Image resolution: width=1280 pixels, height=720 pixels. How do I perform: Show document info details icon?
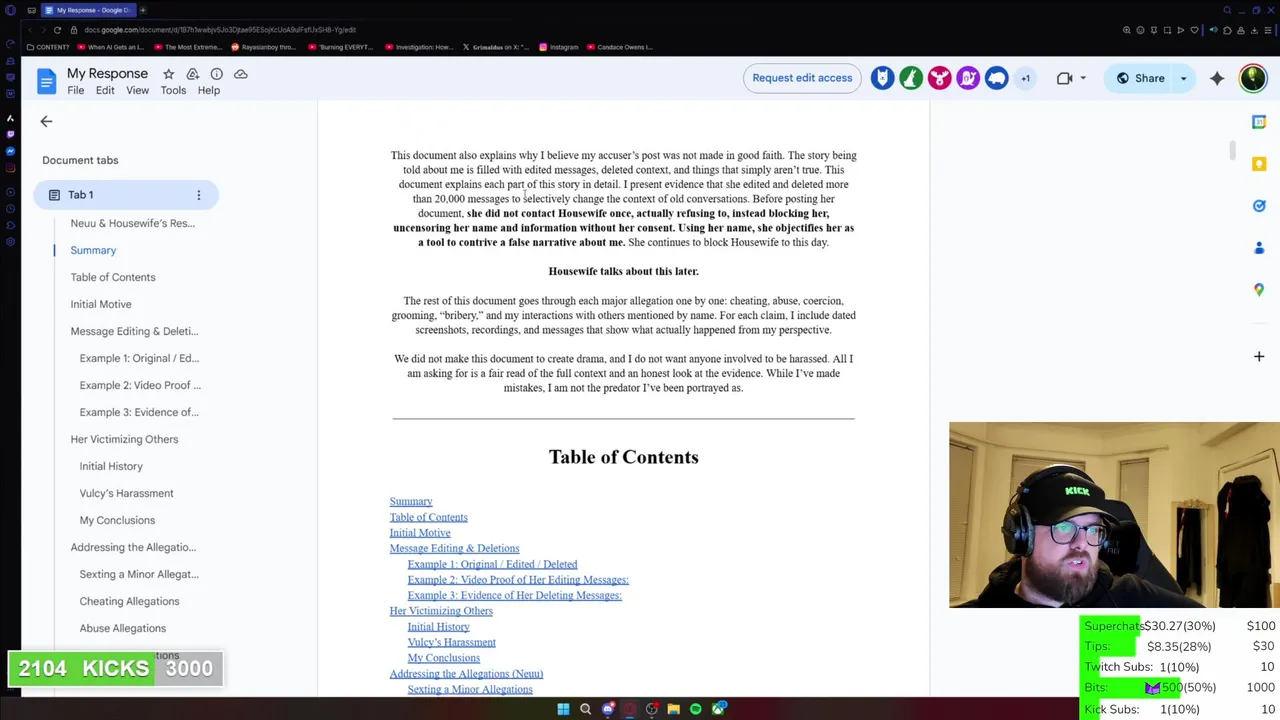pos(216,74)
